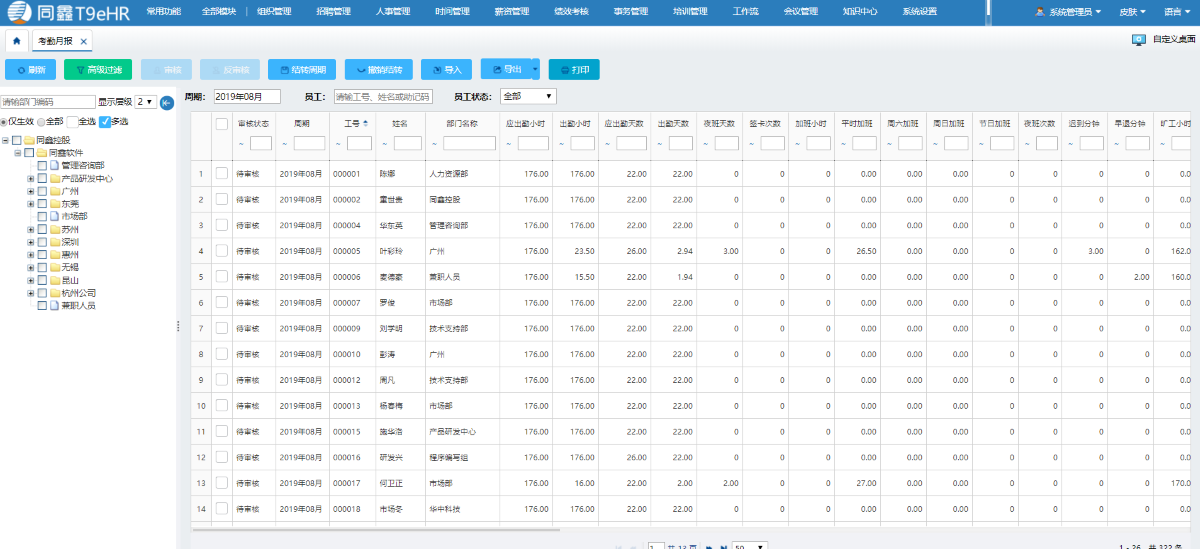Open the 员工状态 dropdown
This screenshot has width=1200, height=549.
528,97
